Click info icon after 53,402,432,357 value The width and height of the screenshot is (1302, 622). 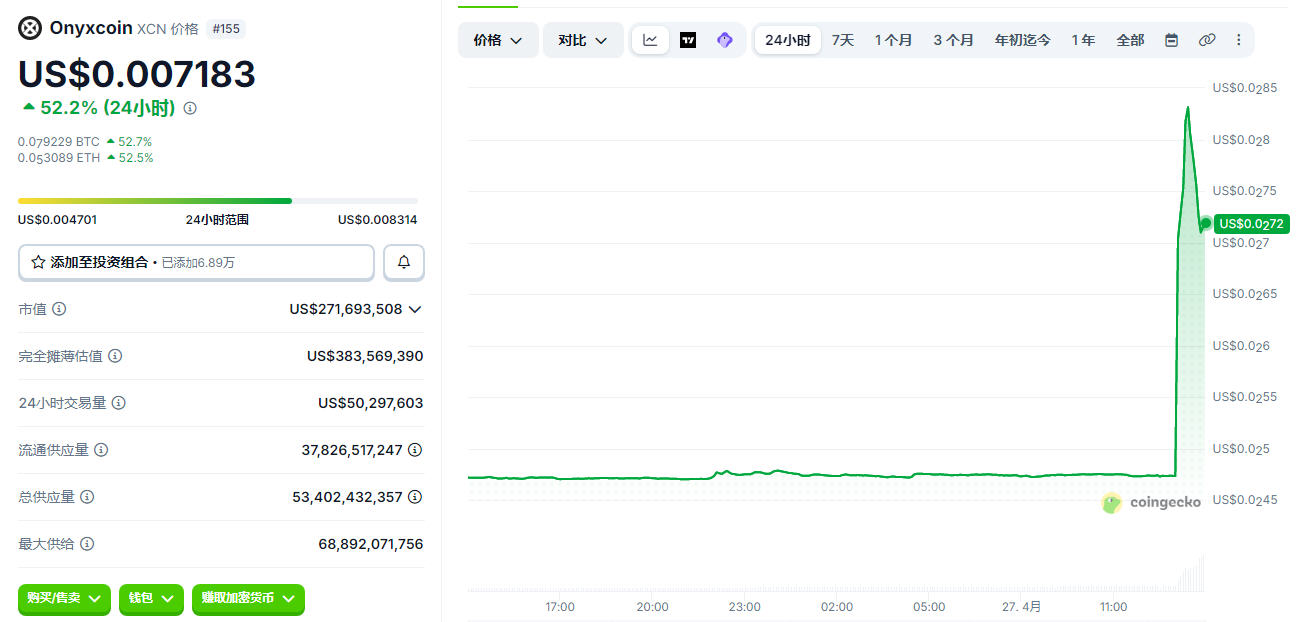pos(415,497)
